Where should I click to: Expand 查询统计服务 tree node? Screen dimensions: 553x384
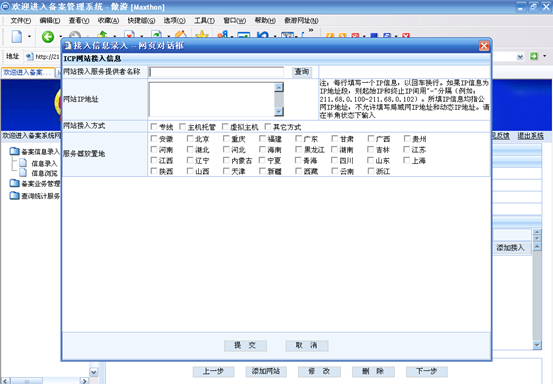pos(40,196)
